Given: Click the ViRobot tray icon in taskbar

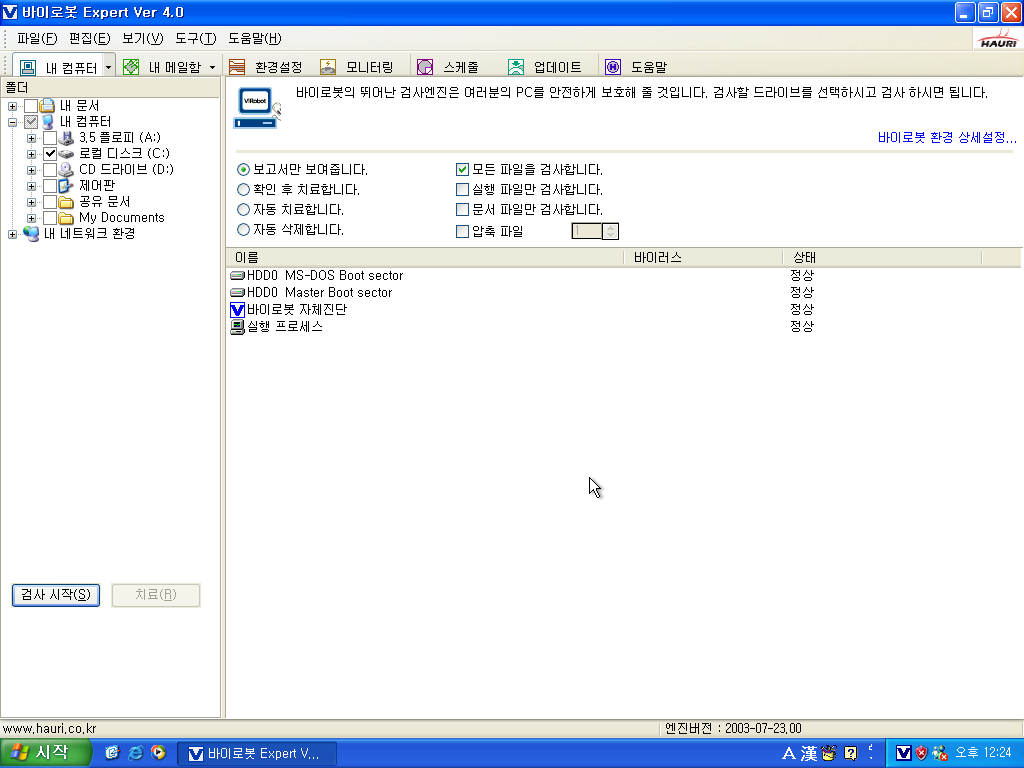Looking at the screenshot, I should click(x=903, y=753).
